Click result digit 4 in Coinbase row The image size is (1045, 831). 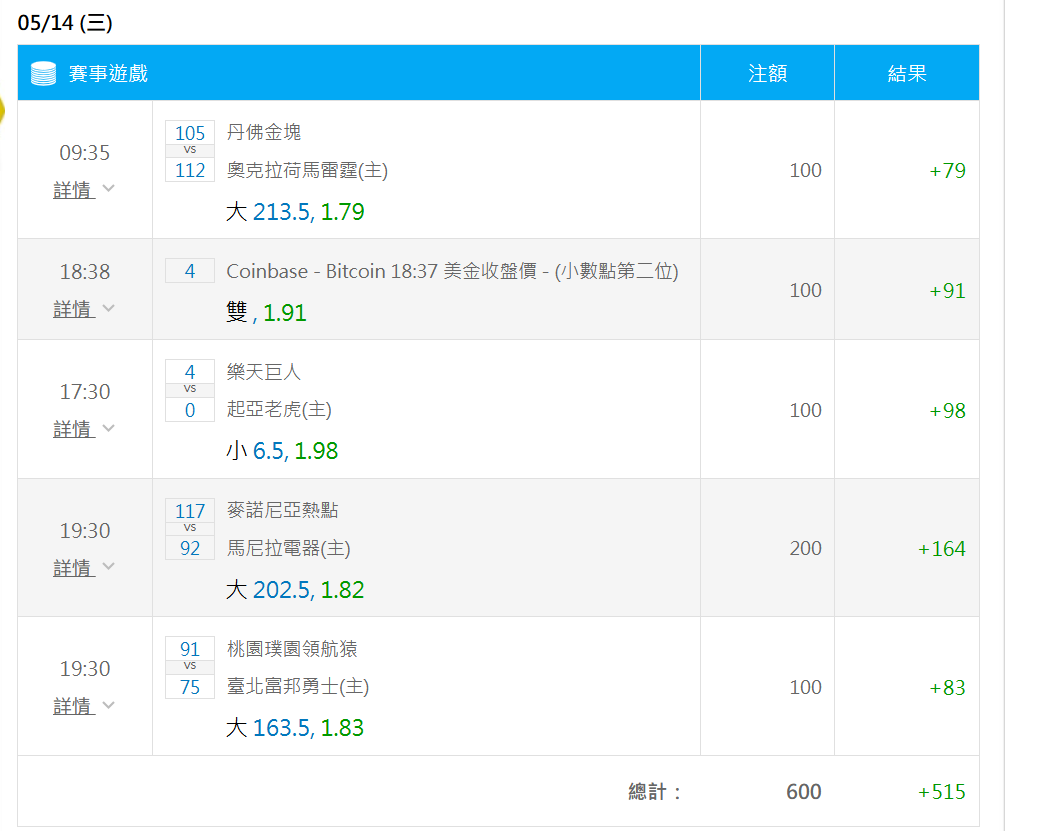[x=190, y=271]
